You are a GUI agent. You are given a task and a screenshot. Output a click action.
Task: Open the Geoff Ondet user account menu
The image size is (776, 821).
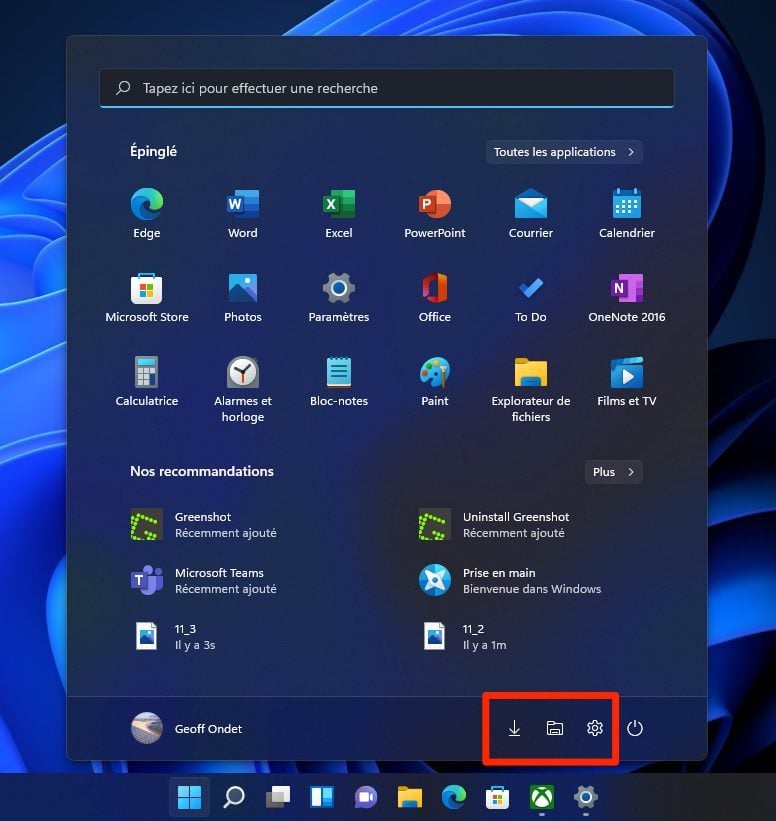187,728
